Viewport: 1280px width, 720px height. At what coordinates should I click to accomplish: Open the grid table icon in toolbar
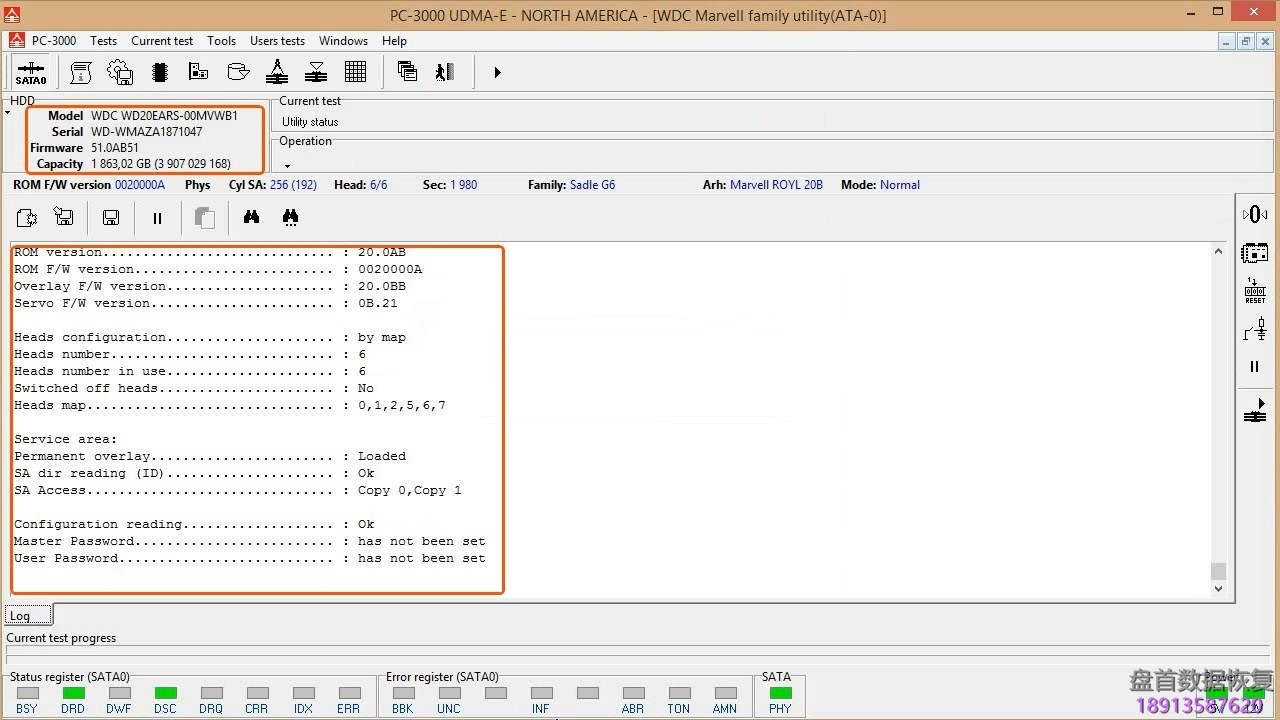[355, 72]
